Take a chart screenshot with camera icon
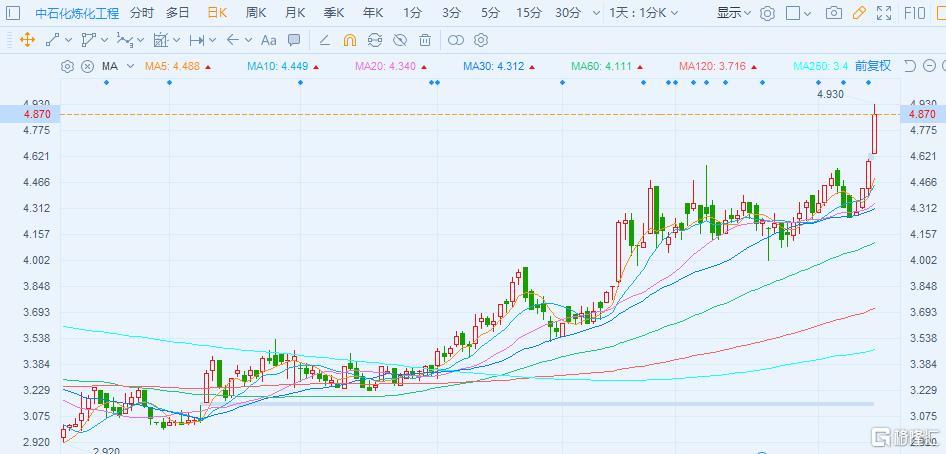 click(833, 13)
